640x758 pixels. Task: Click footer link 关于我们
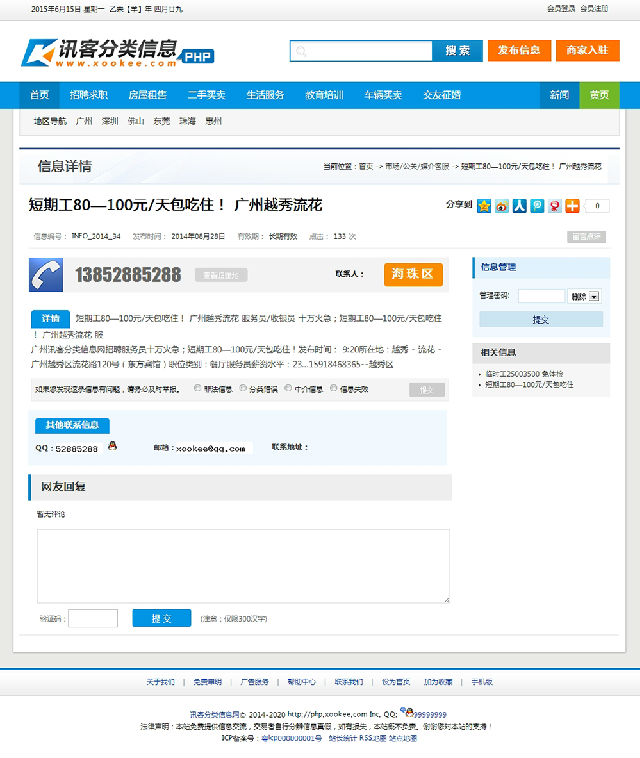(160, 682)
